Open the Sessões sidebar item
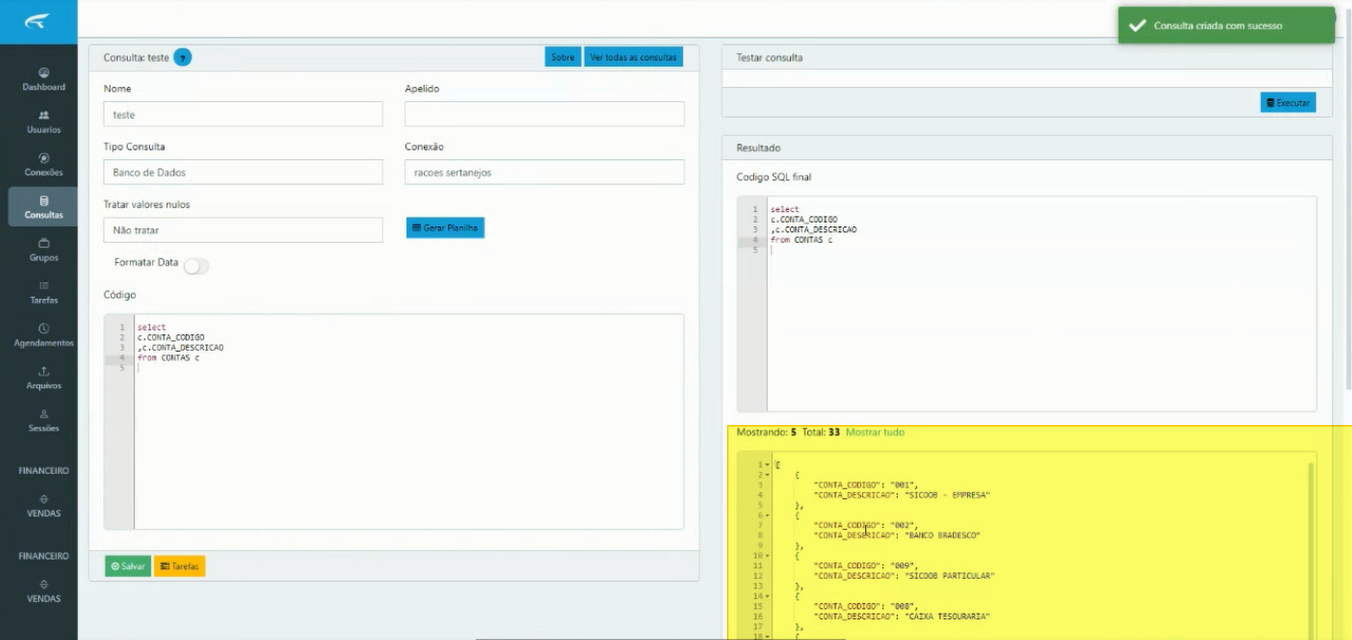 tap(44, 421)
